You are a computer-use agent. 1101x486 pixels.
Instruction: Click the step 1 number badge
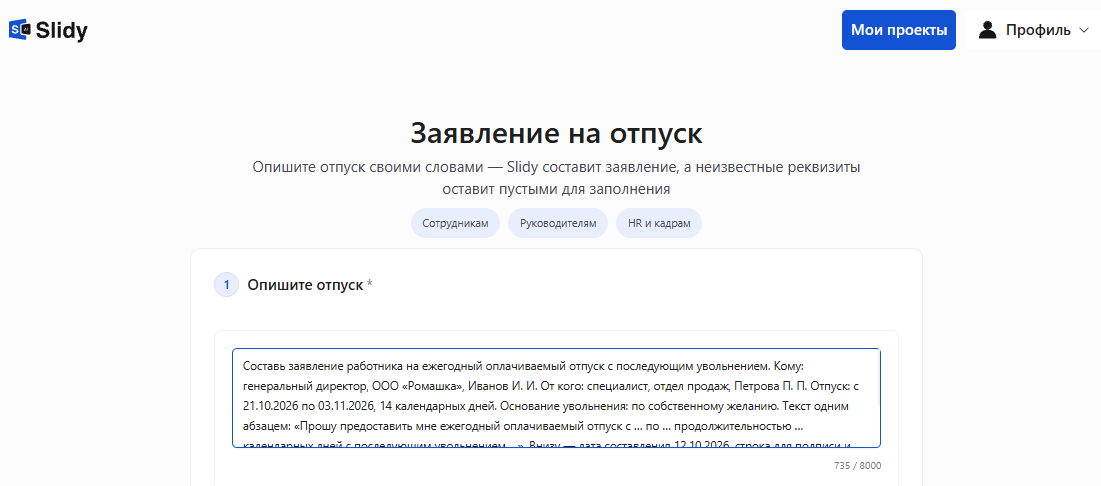[227, 285]
